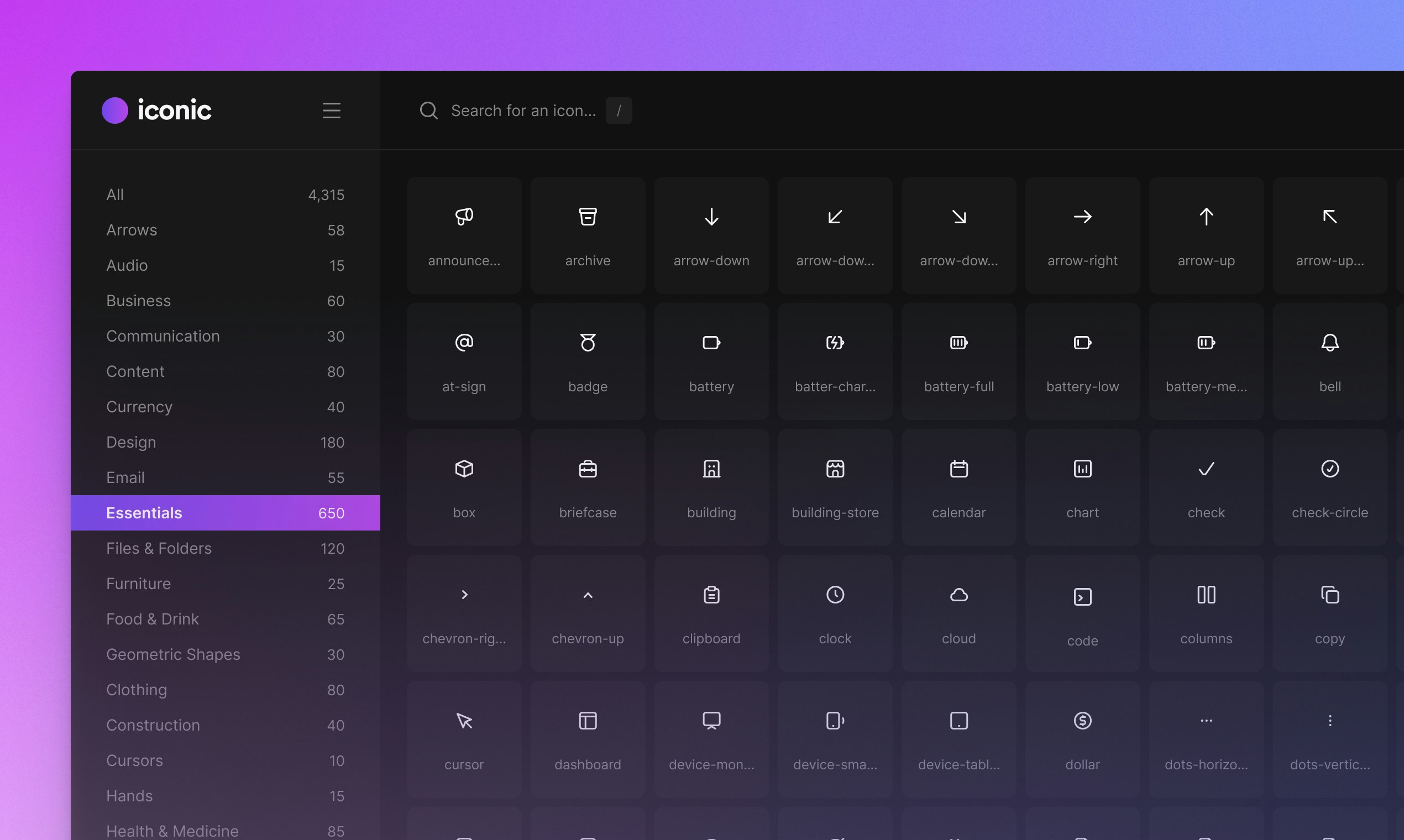This screenshot has width=1404, height=840.
Task: Select the bell icon tile
Action: click(1329, 361)
